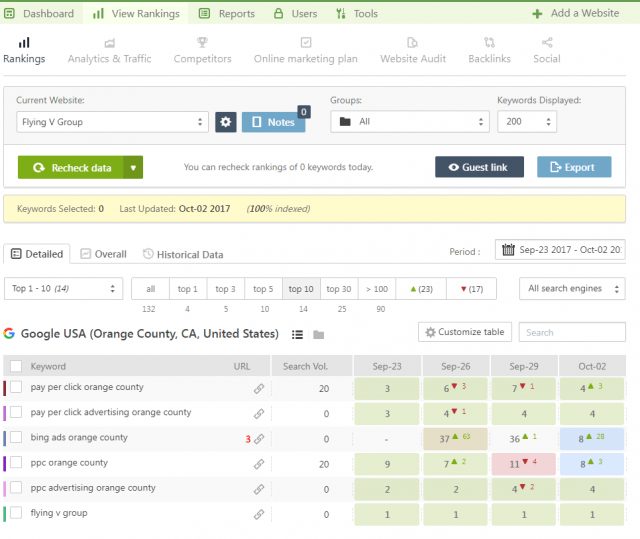The height and width of the screenshot is (539, 640).
Task: Open View Rankings in top menu
Action: click(x=136, y=13)
